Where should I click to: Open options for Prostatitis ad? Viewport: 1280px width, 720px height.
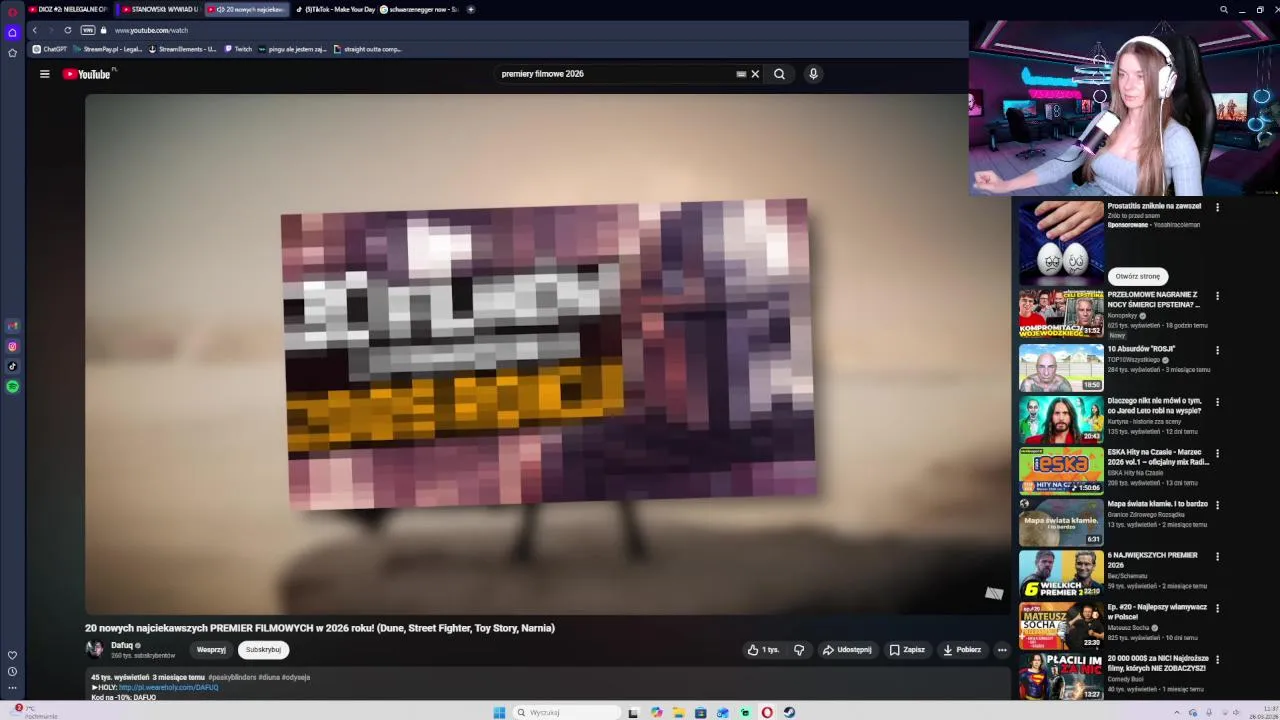click(1217, 207)
